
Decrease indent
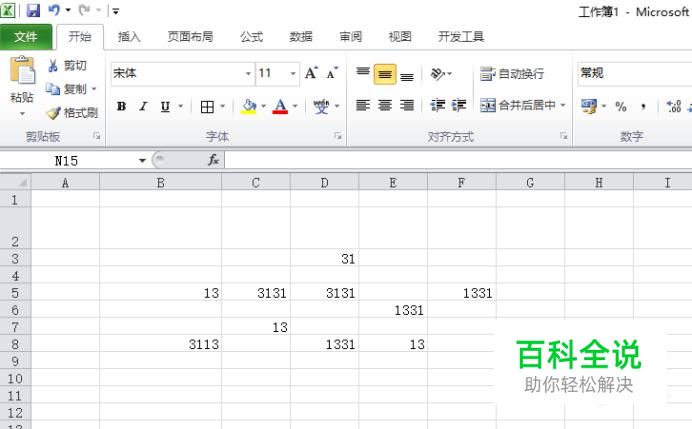(x=438, y=105)
